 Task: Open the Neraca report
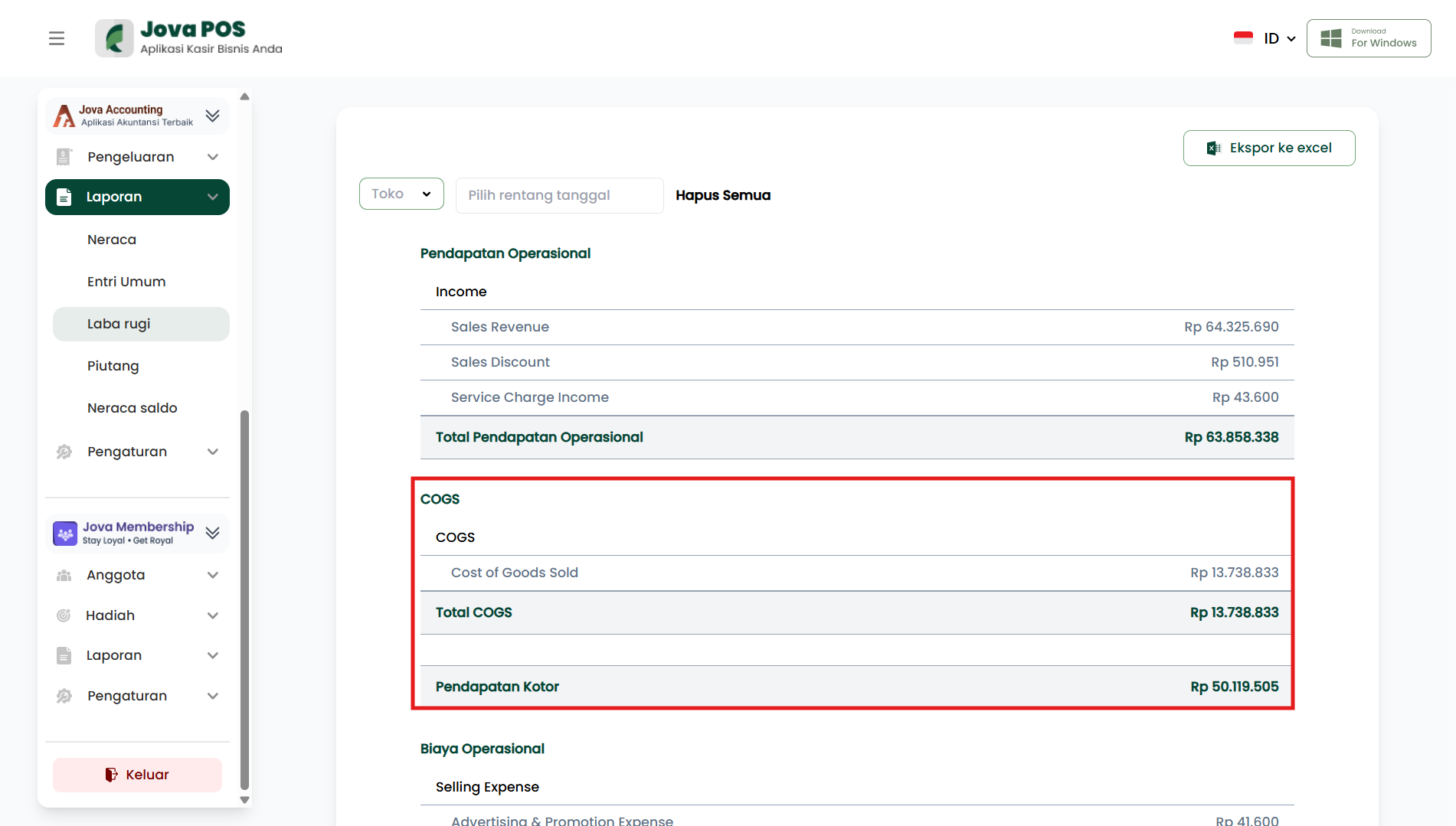point(112,240)
